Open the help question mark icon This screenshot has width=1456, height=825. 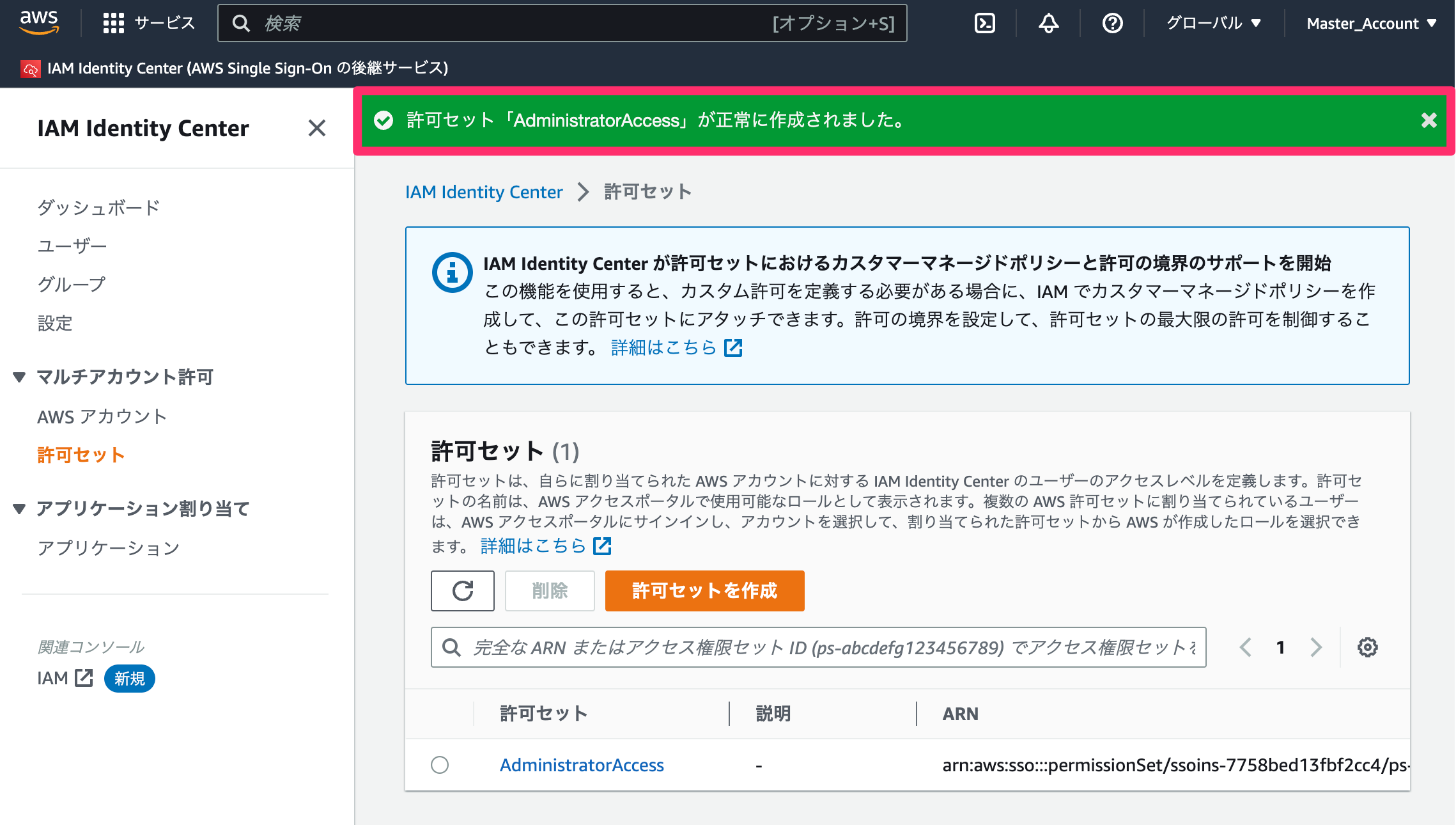(1112, 24)
